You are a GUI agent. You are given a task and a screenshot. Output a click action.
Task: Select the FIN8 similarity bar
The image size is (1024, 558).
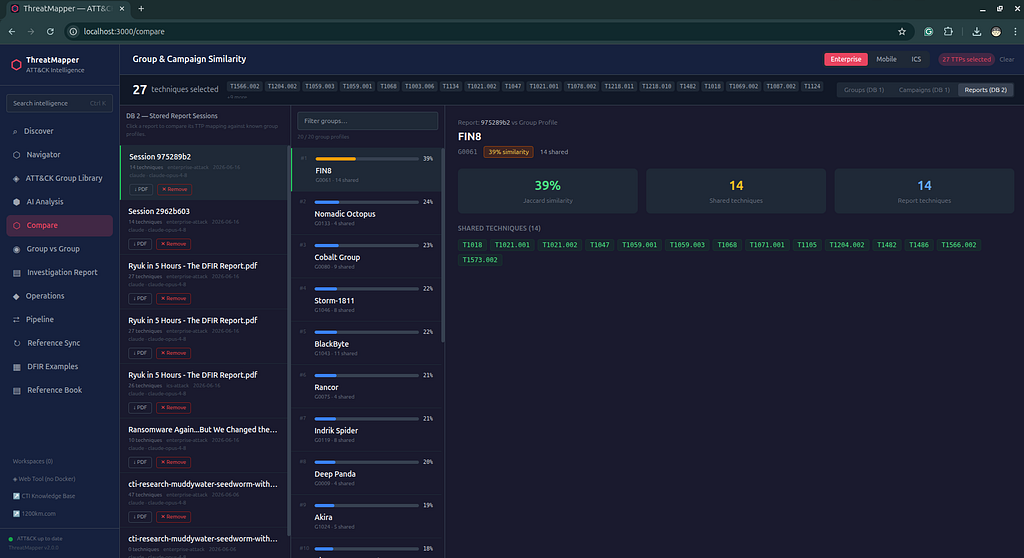367,159
